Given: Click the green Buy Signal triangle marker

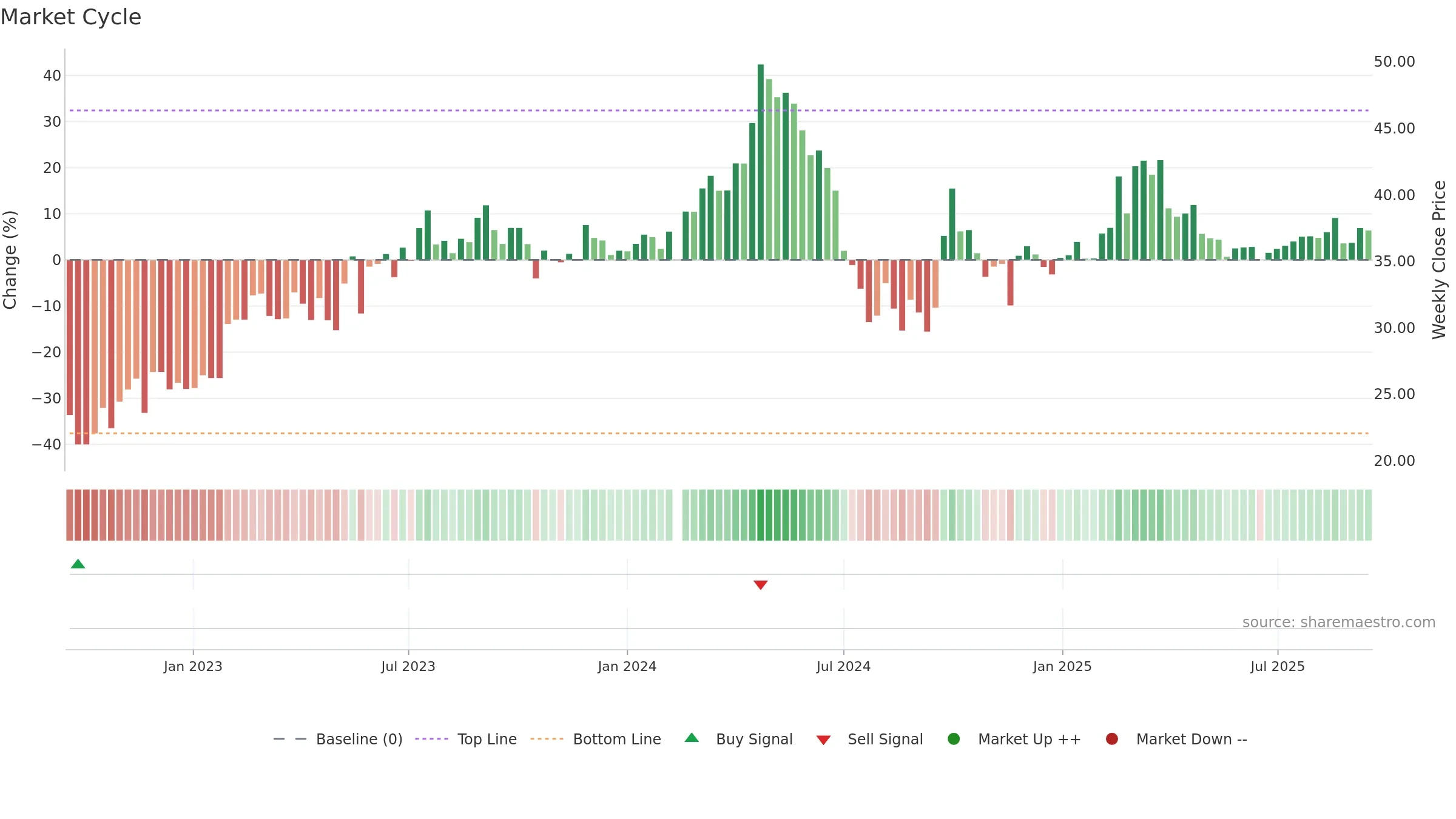Looking at the screenshot, I should tap(78, 564).
